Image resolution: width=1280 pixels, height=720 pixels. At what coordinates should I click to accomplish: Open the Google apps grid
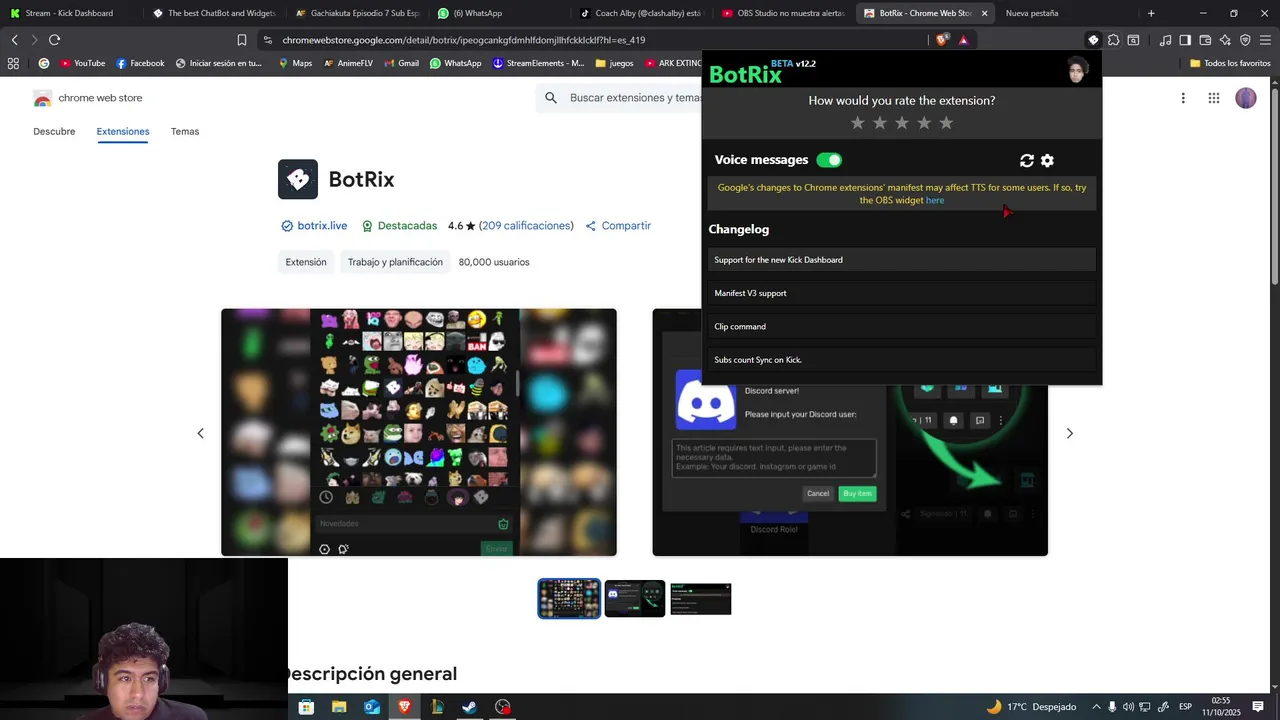point(1213,98)
